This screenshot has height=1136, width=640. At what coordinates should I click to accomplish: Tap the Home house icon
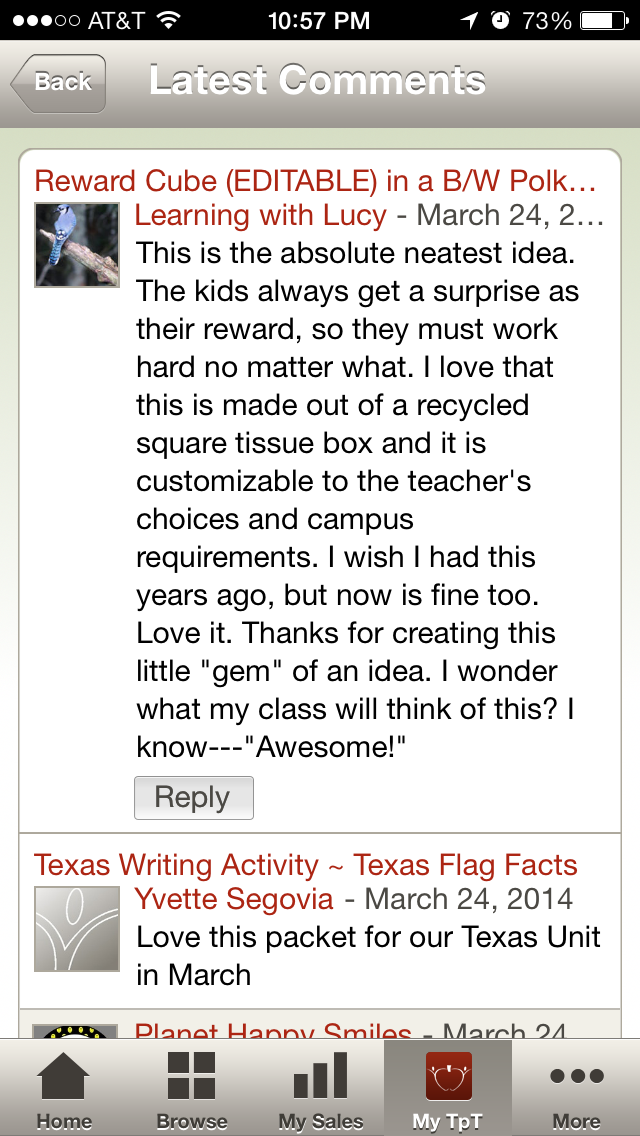click(x=63, y=1078)
